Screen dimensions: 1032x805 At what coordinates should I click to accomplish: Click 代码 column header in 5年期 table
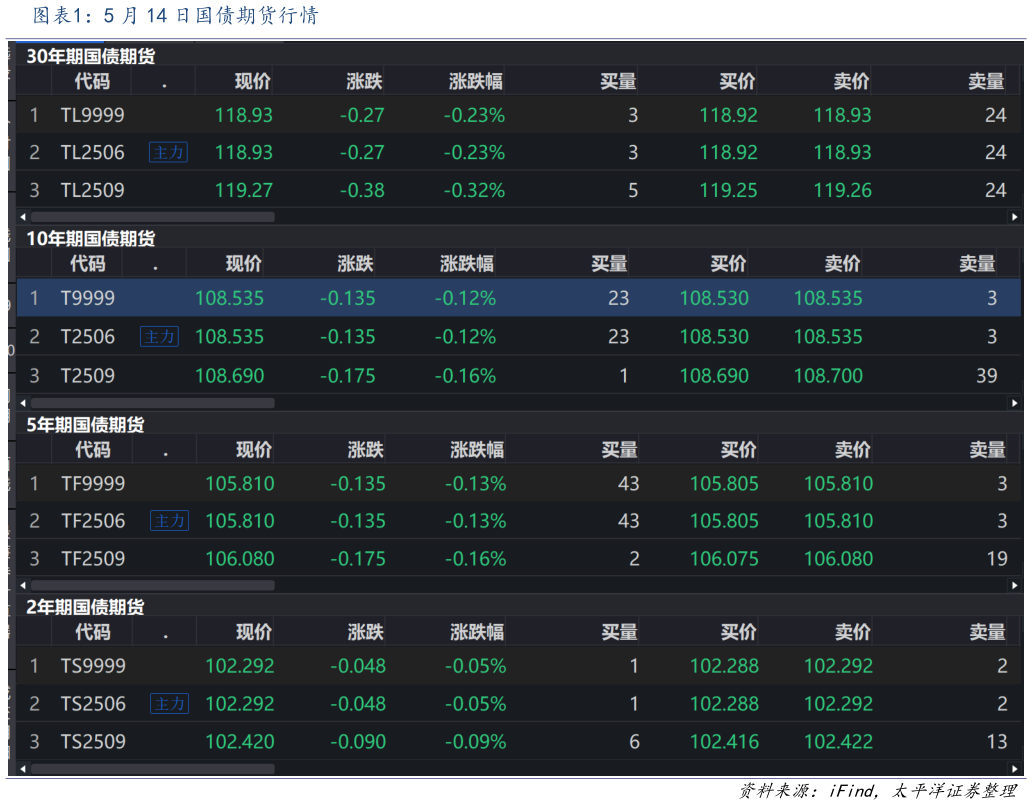click(93, 450)
